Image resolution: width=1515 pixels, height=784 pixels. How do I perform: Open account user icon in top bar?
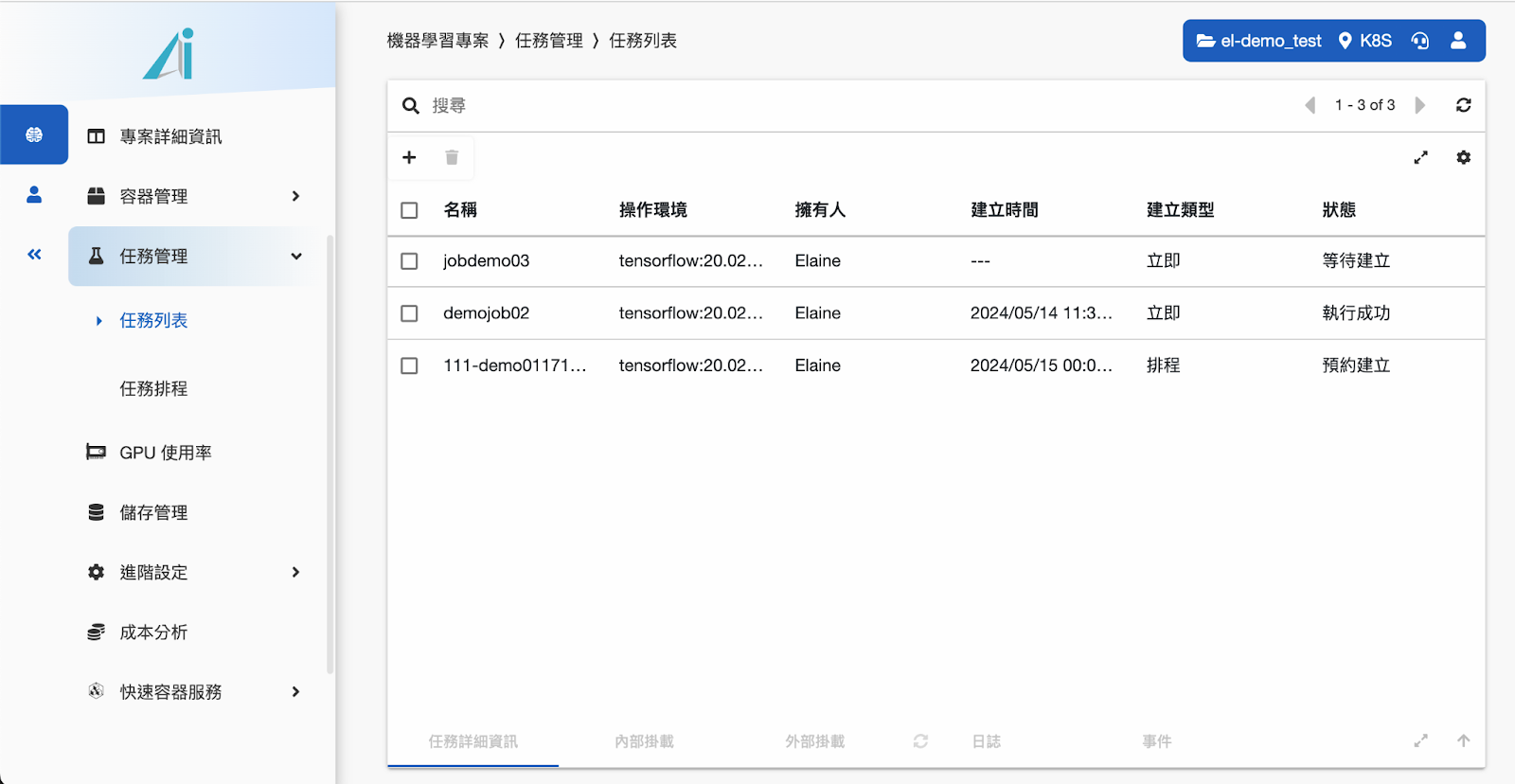[x=1458, y=41]
